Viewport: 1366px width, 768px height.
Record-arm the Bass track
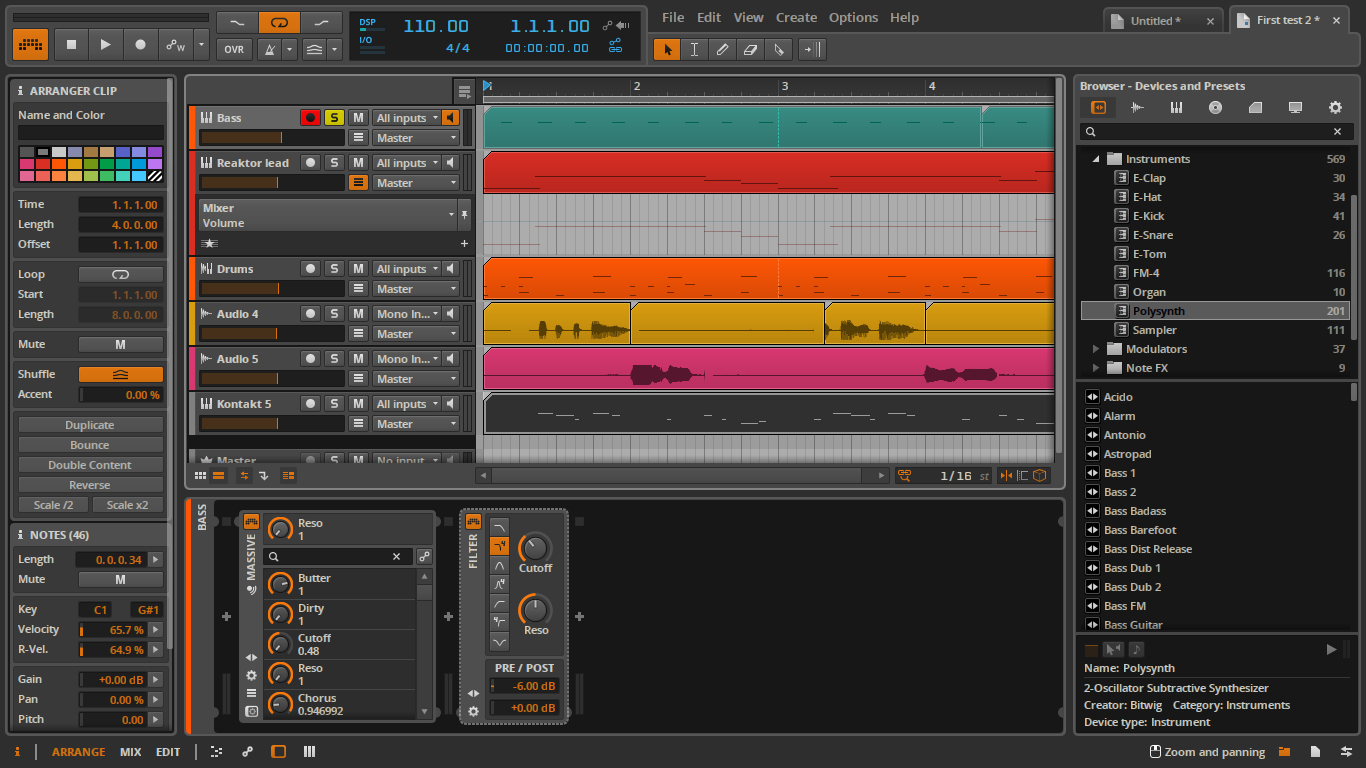[x=311, y=117]
